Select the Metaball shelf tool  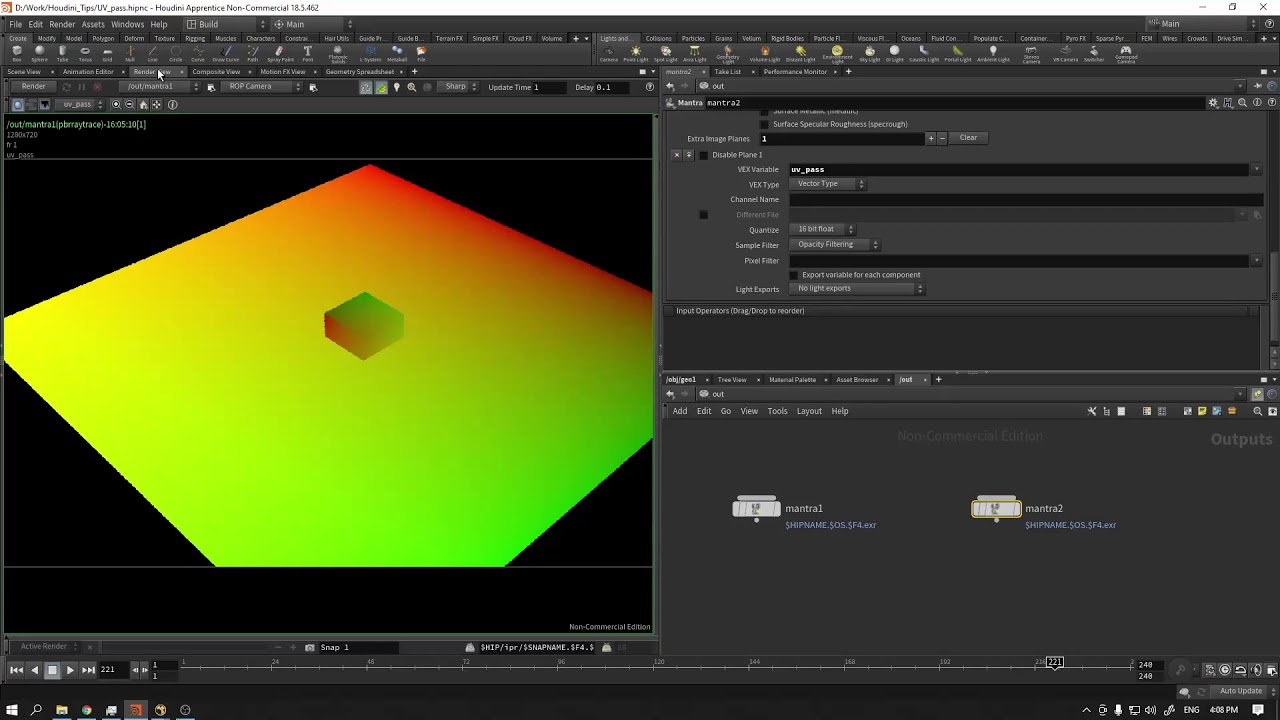pos(397,53)
